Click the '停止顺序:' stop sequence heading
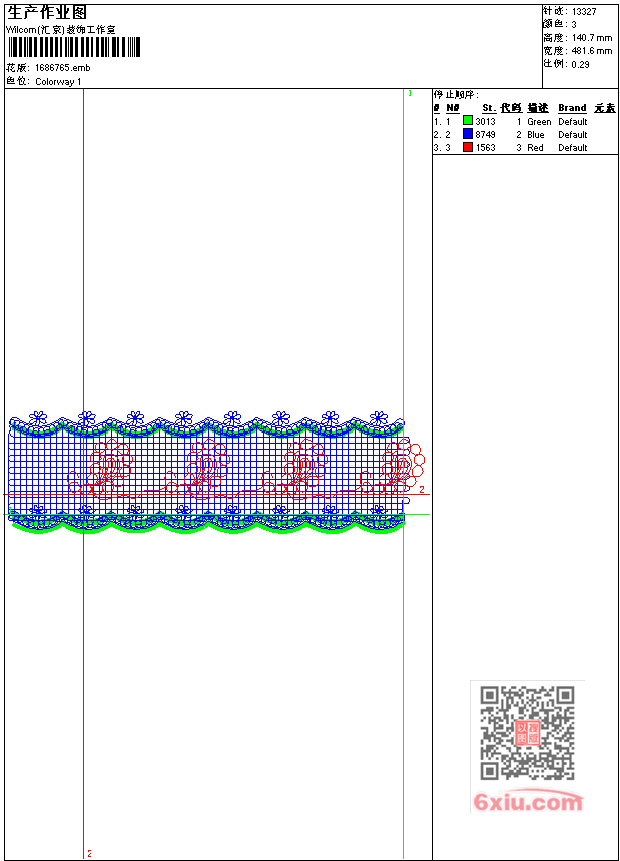620x861 pixels. point(456,94)
